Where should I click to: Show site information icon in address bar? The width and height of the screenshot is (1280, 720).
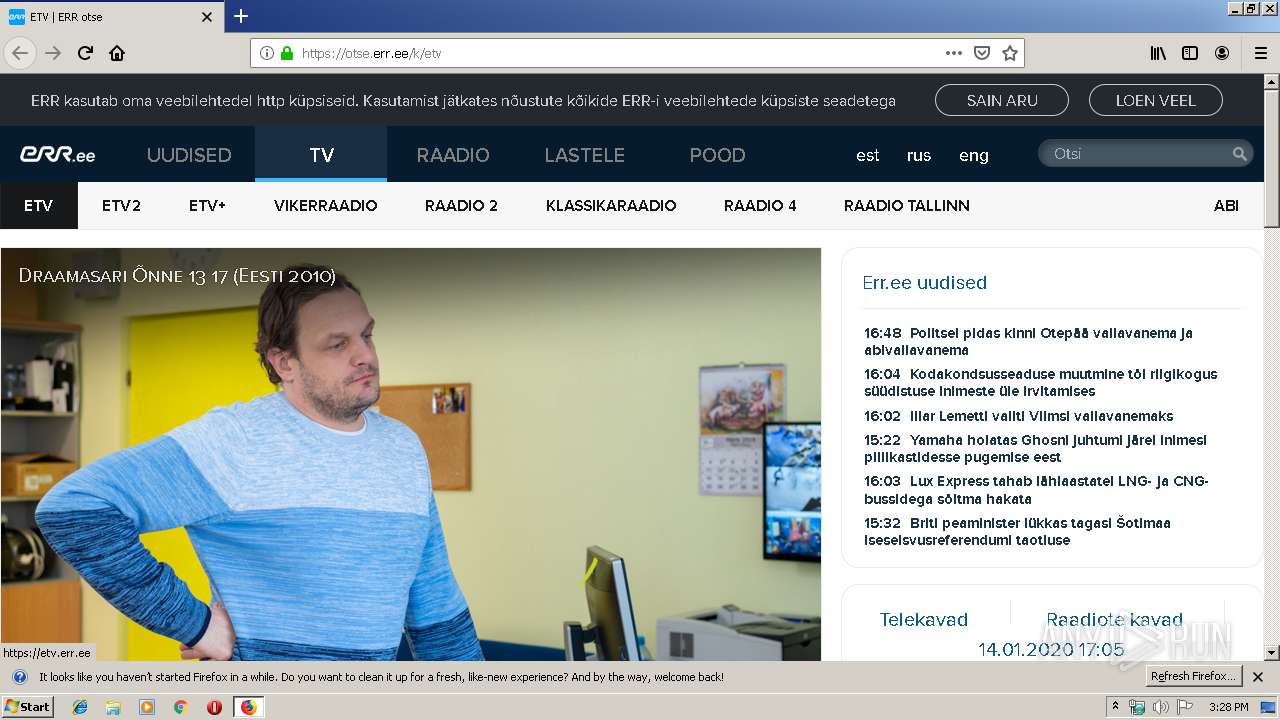coord(266,53)
